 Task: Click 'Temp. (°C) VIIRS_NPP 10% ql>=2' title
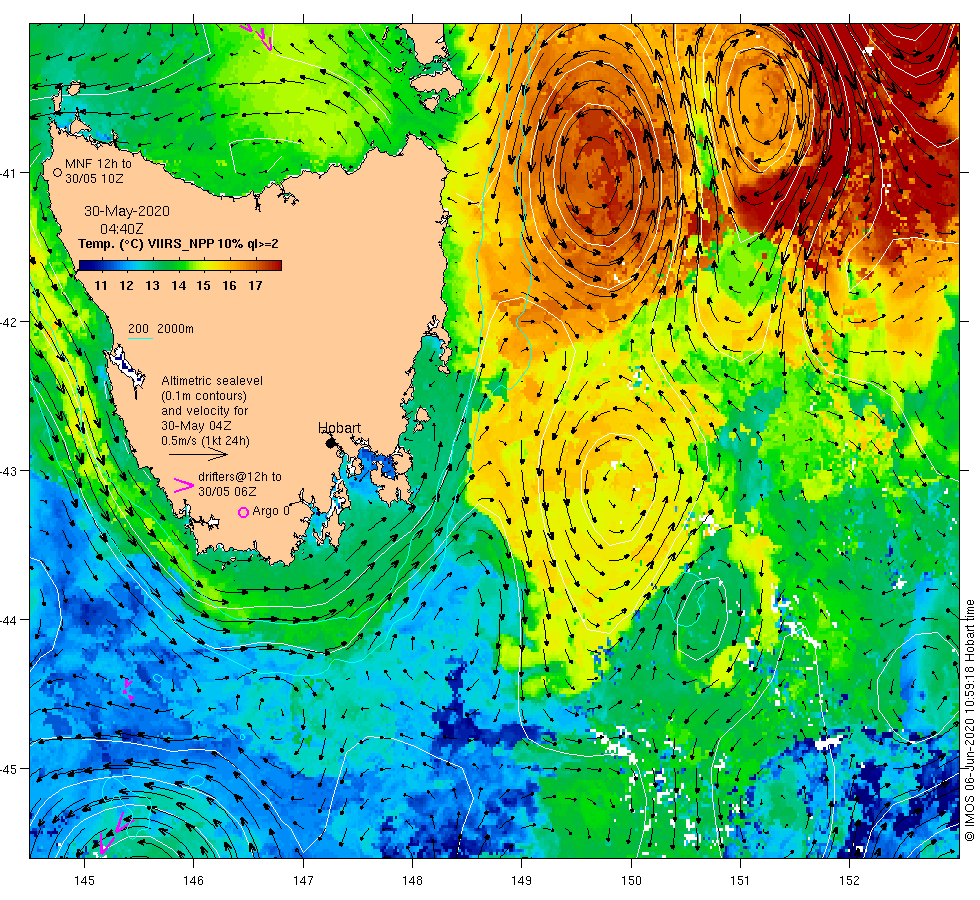pyautogui.click(x=178, y=244)
